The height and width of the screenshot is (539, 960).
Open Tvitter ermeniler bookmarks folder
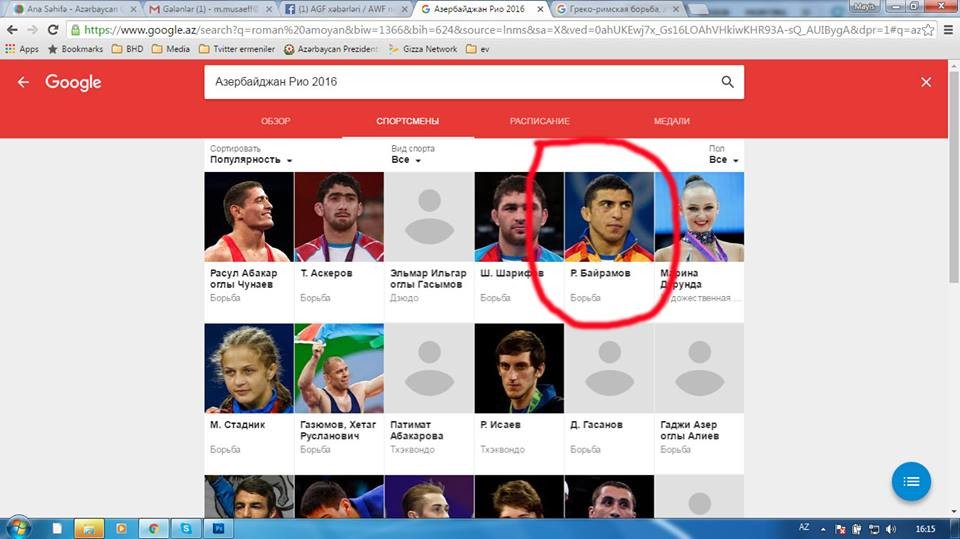(x=237, y=49)
